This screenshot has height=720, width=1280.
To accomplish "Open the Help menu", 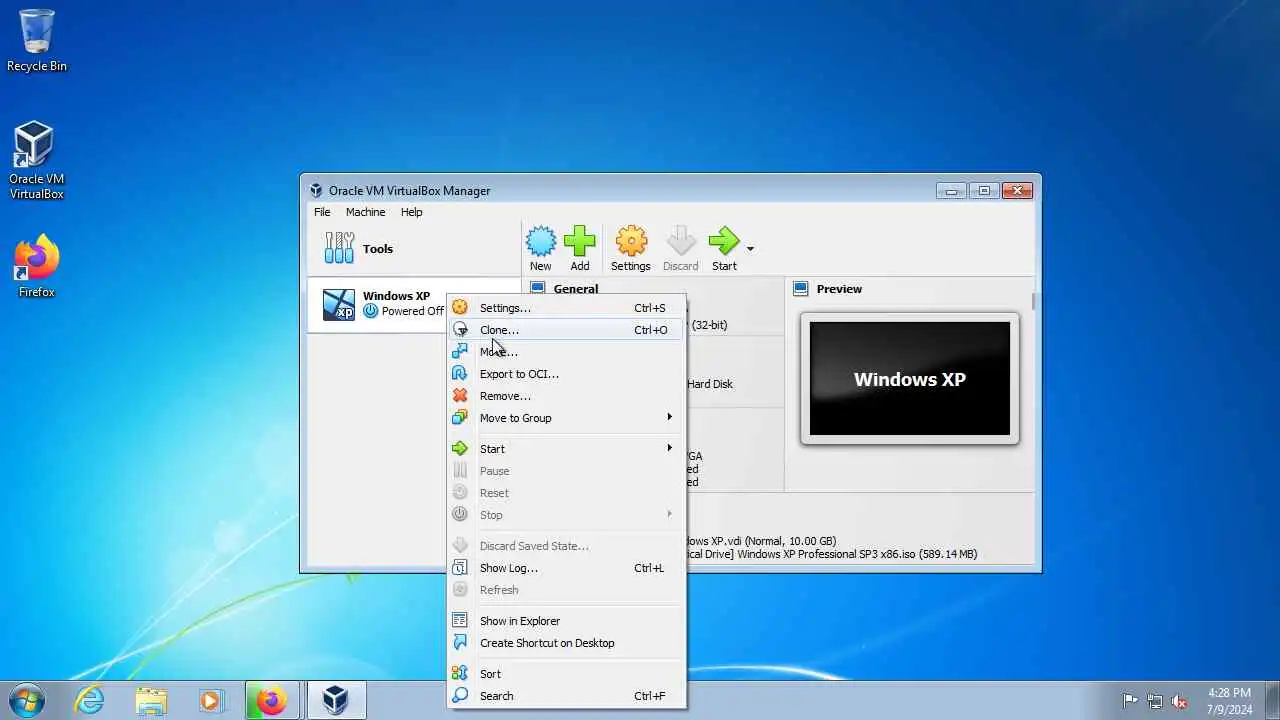I will point(412,212).
